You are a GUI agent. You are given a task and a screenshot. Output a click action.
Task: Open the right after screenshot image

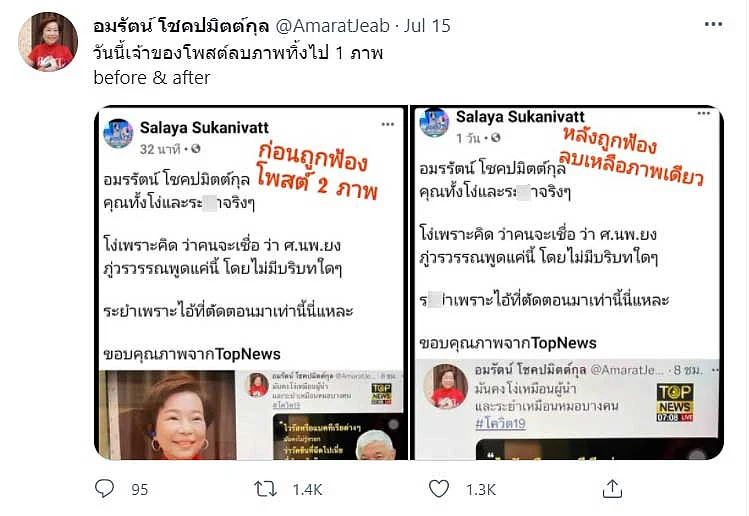[x=568, y=283]
